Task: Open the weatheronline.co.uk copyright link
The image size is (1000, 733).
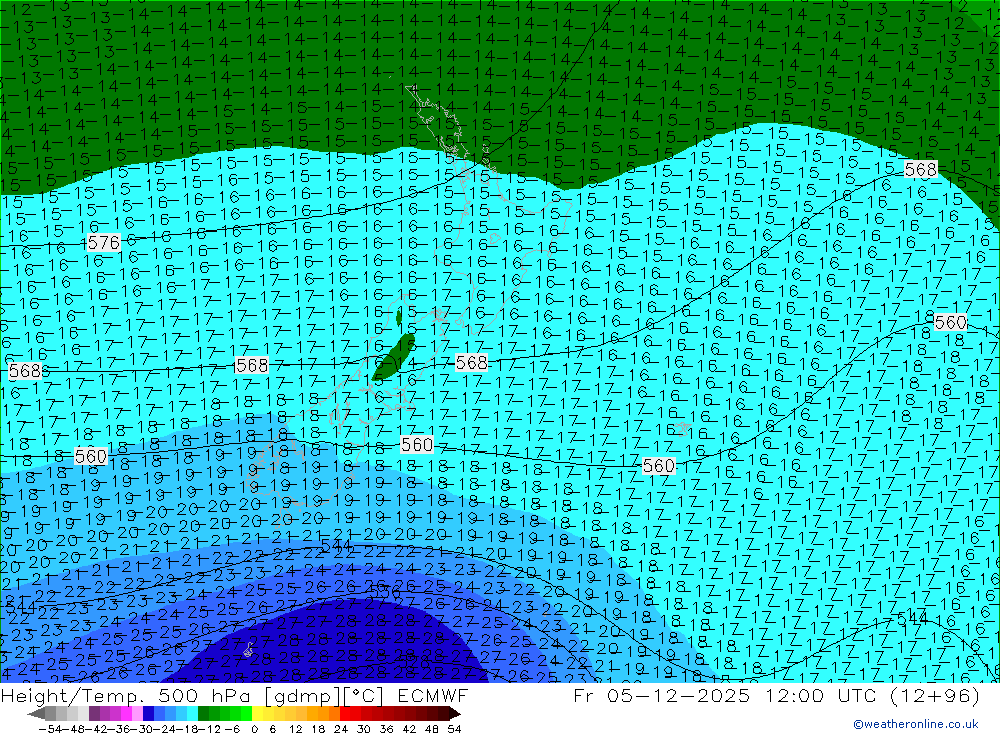Action: [x=915, y=724]
